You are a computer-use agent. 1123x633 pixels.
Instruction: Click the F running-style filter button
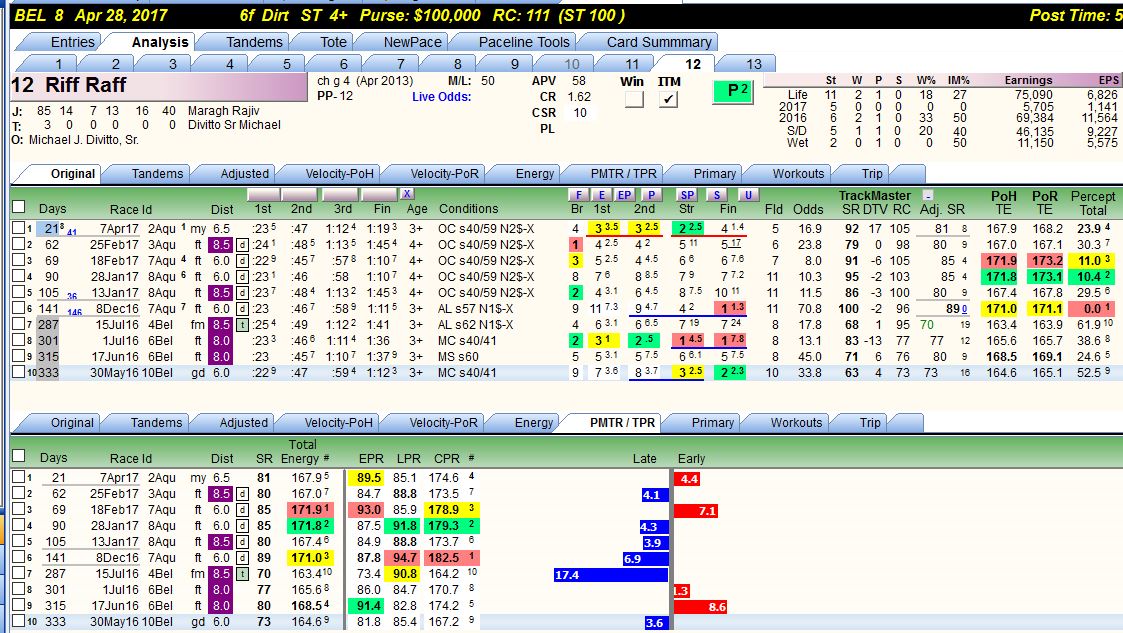[577, 195]
